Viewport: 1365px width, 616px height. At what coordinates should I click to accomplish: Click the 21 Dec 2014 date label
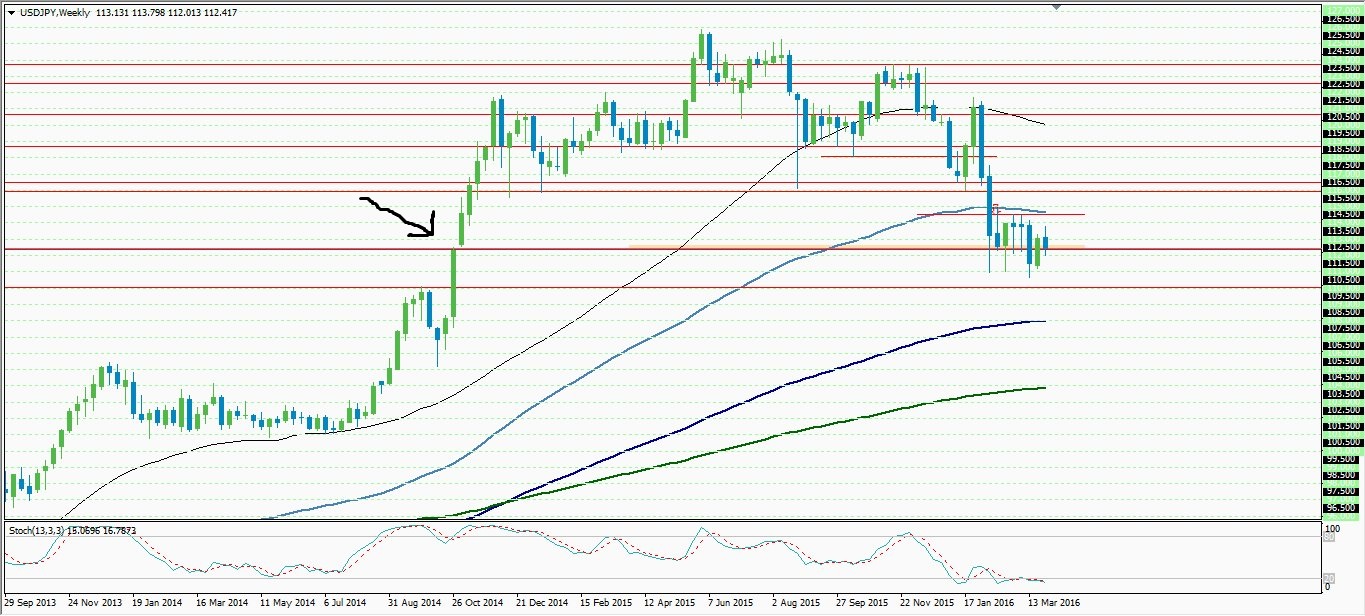pos(543,604)
